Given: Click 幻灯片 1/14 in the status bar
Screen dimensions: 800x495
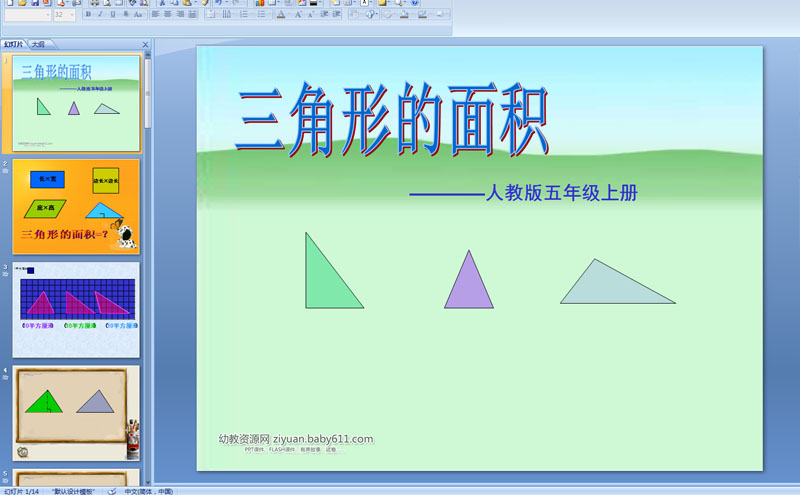Looking at the screenshot, I should pyautogui.click(x=21, y=491).
